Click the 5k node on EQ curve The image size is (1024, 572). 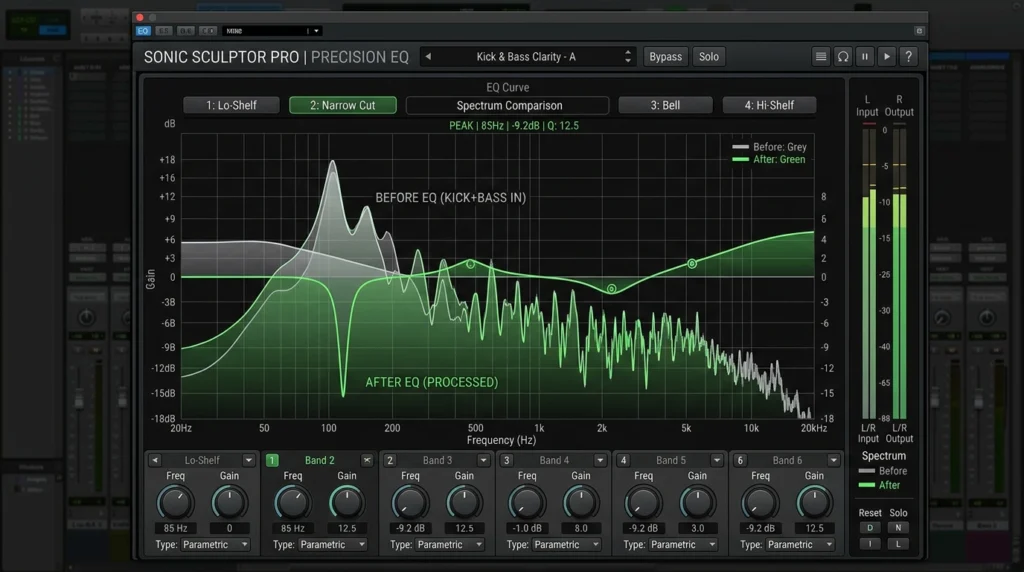692,264
